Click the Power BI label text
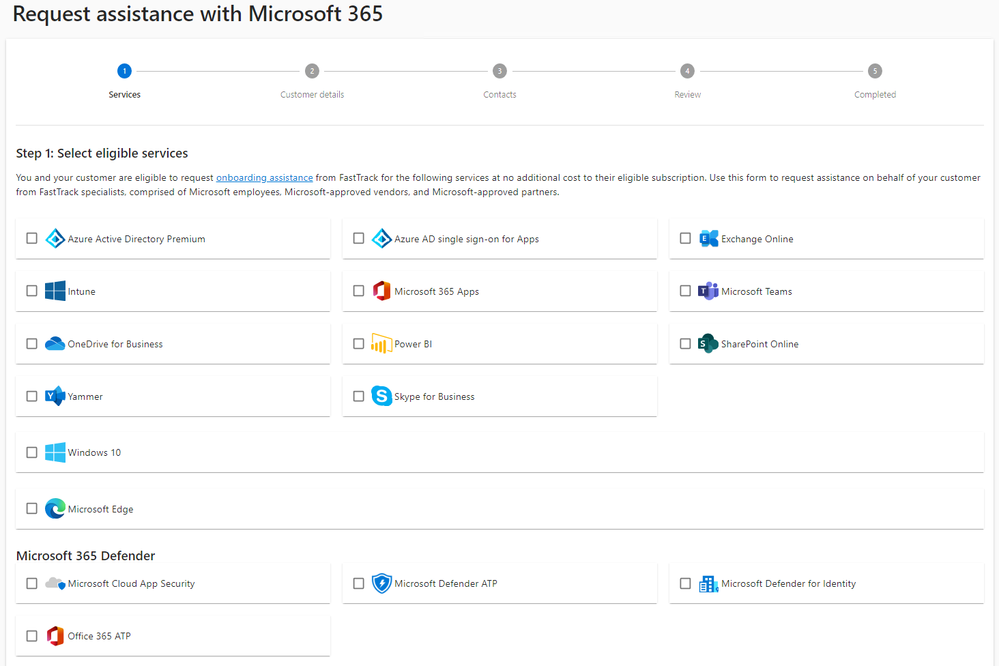This screenshot has width=999, height=666. (413, 344)
